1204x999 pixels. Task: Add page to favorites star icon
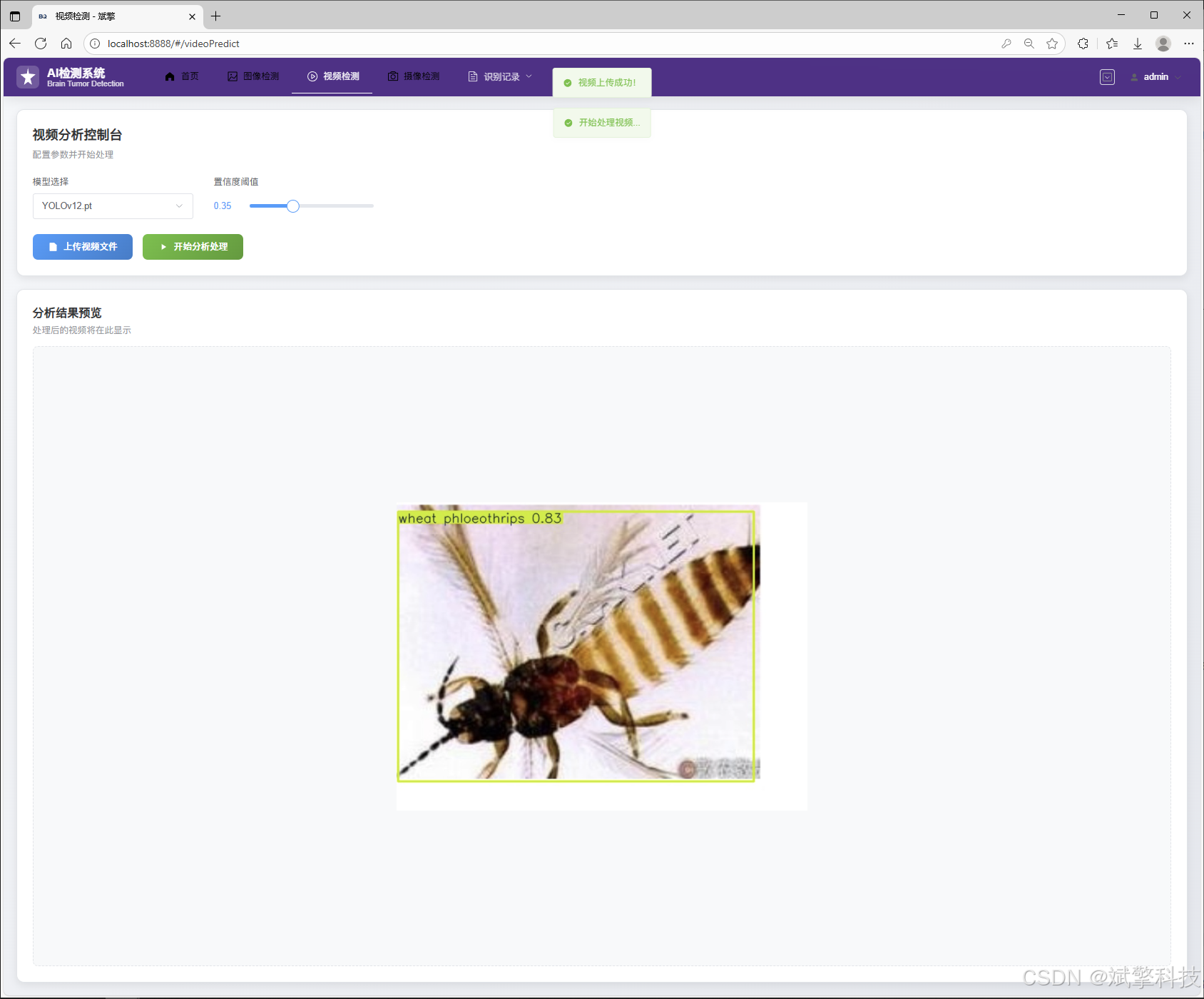(1052, 44)
